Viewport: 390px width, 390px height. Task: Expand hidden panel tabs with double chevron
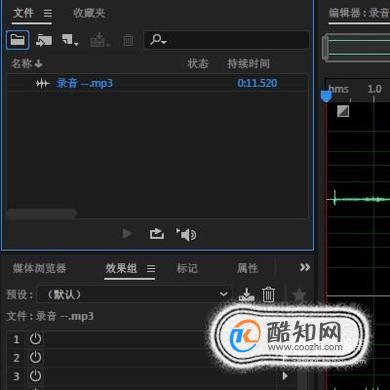[305, 267]
